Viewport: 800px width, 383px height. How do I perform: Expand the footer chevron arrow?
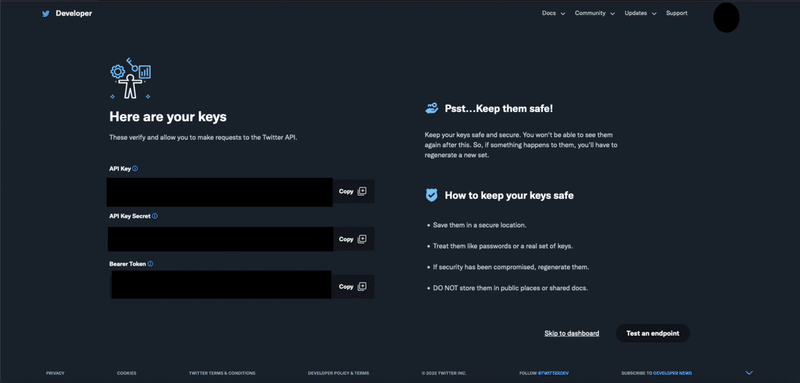pyautogui.click(x=749, y=373)
